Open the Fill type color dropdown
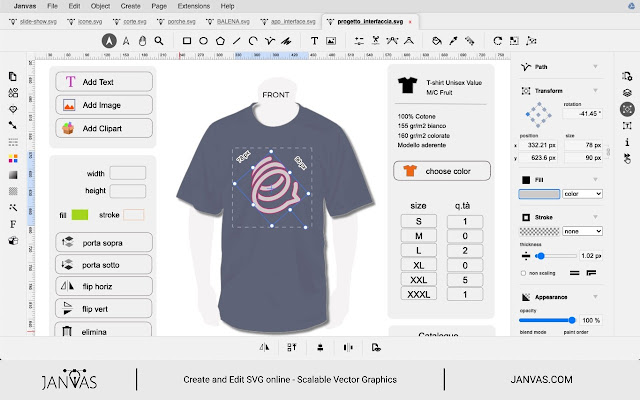Image resolution: width=640 pixels, height=400 pixels. [582, 194]
